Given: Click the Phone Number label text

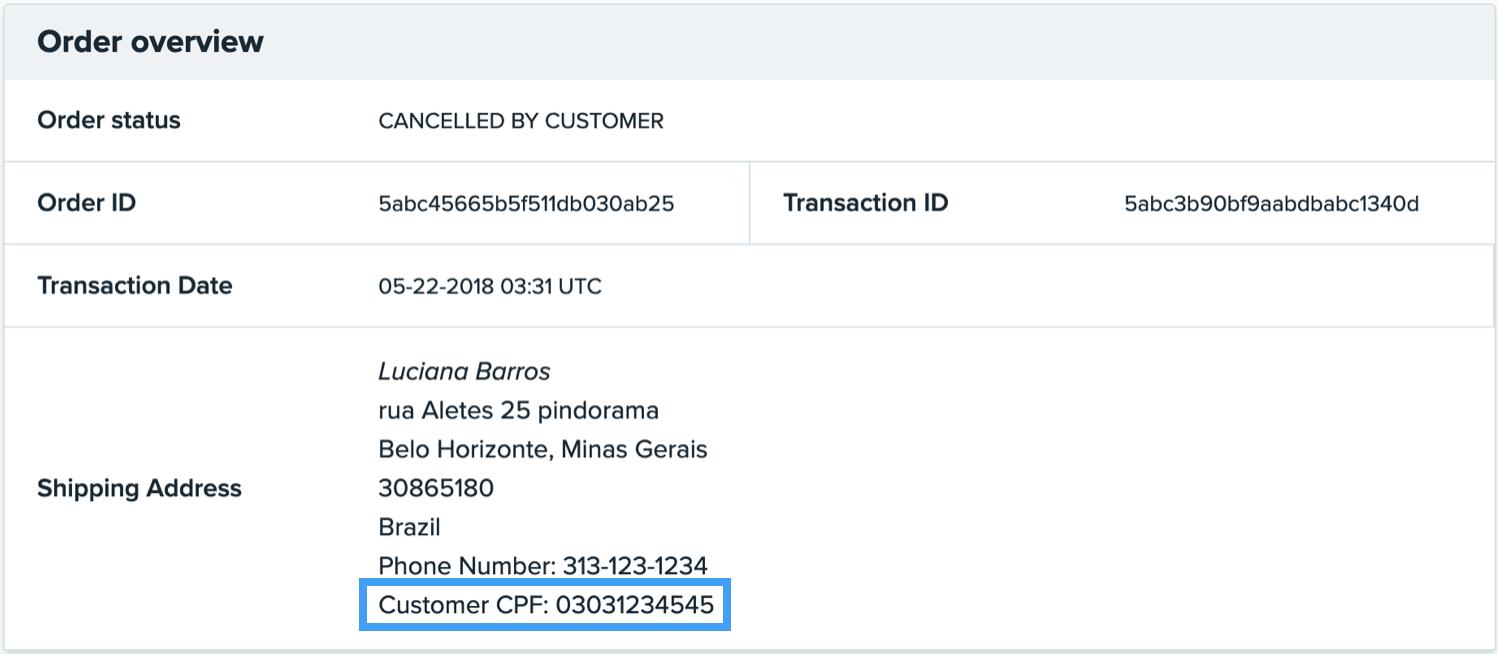Looking at the screenshot, I should pos(466,566).
